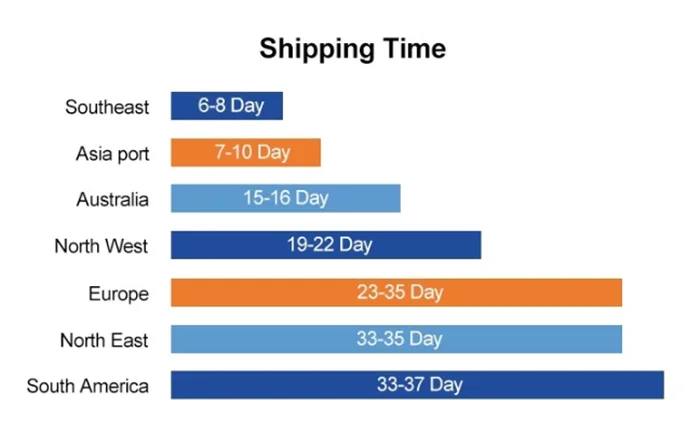Select the Europe row label
The height and width of the screenshot is (432, 700).
click(119, 293)
